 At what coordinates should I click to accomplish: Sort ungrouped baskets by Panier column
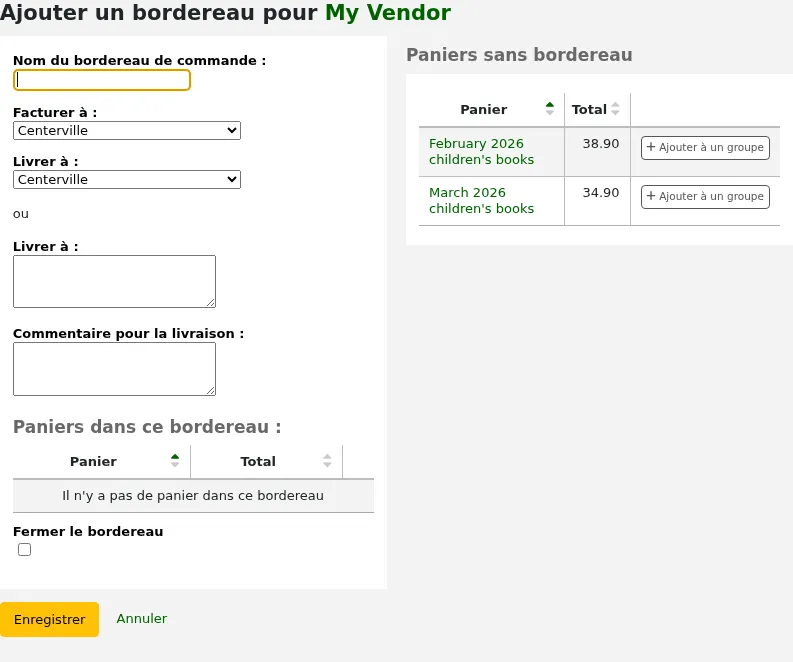click(491, 109)
